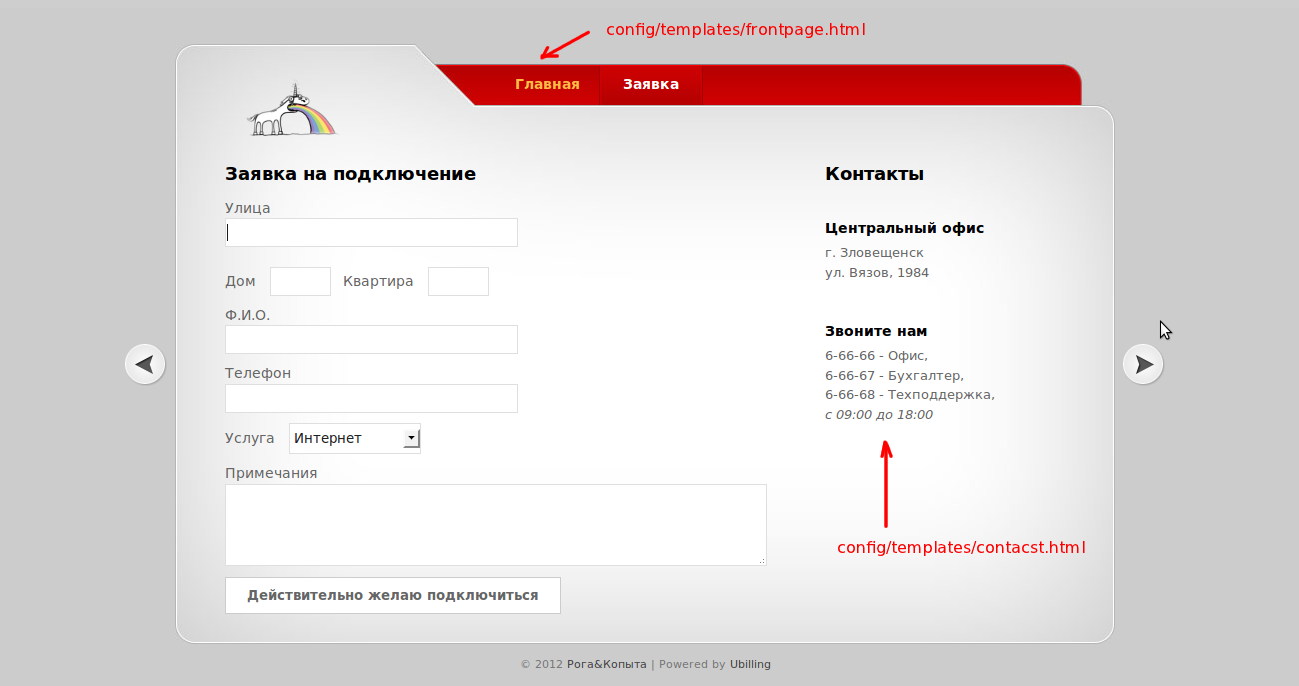Open the Главная tab
The height and width of the screenshot is (686, 1299).
[547, 84]
